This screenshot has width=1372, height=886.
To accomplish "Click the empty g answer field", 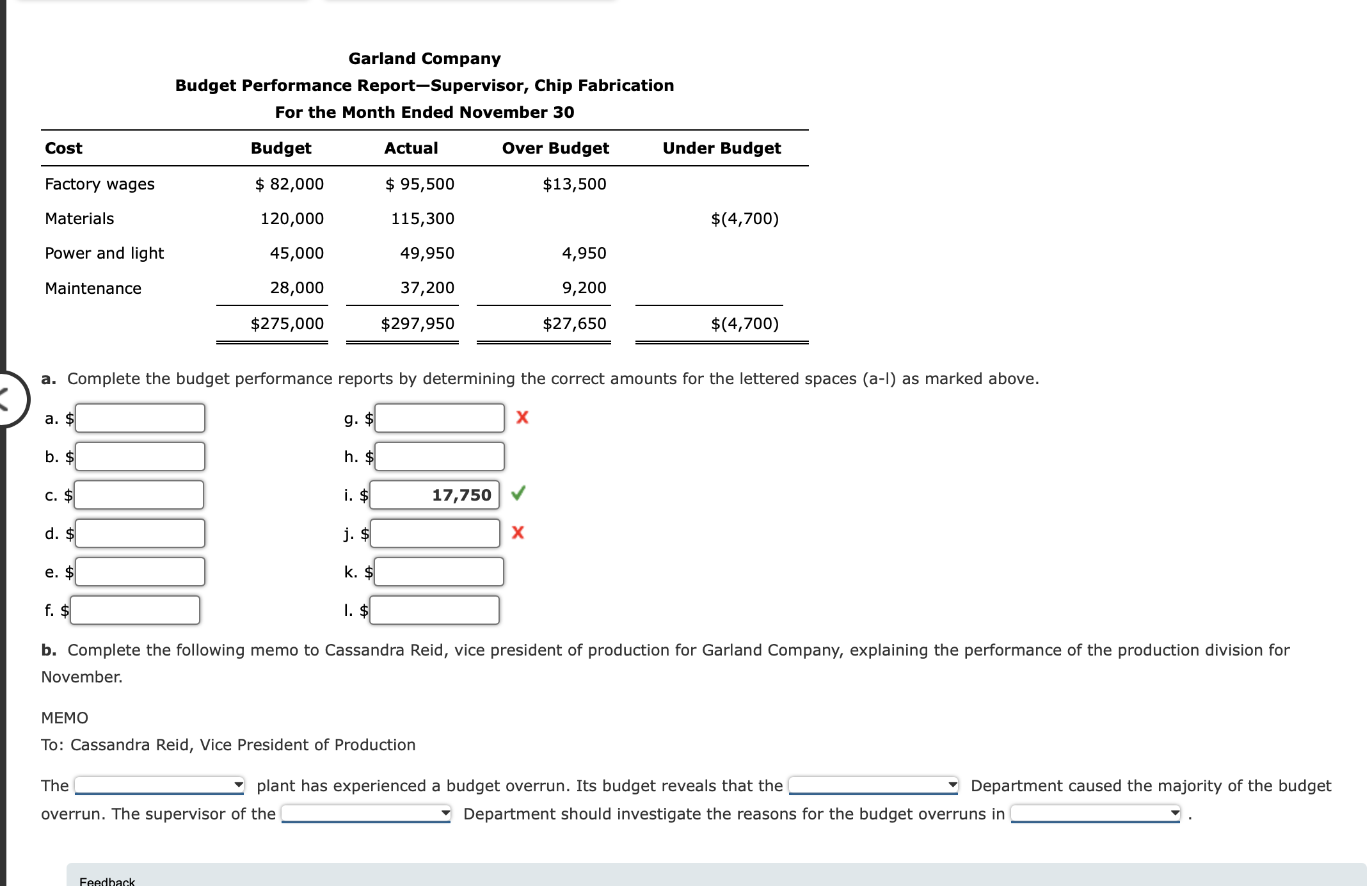I will 440,418.
